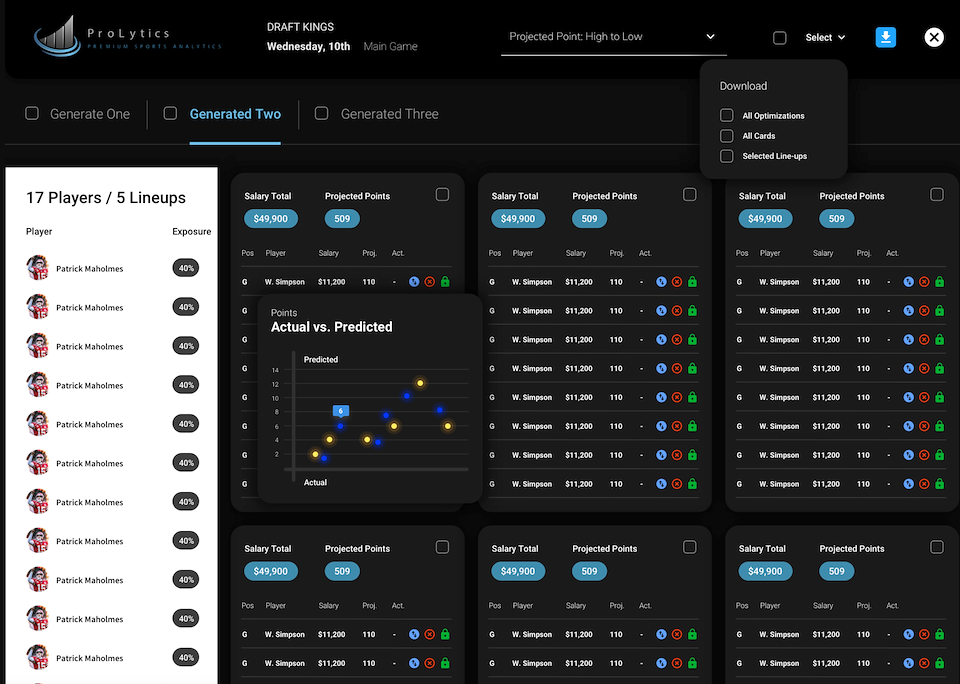The width and height of the screenshot is (960, 684).
Task: Click 'Player' column header in left panel
Action: point(39,231)
